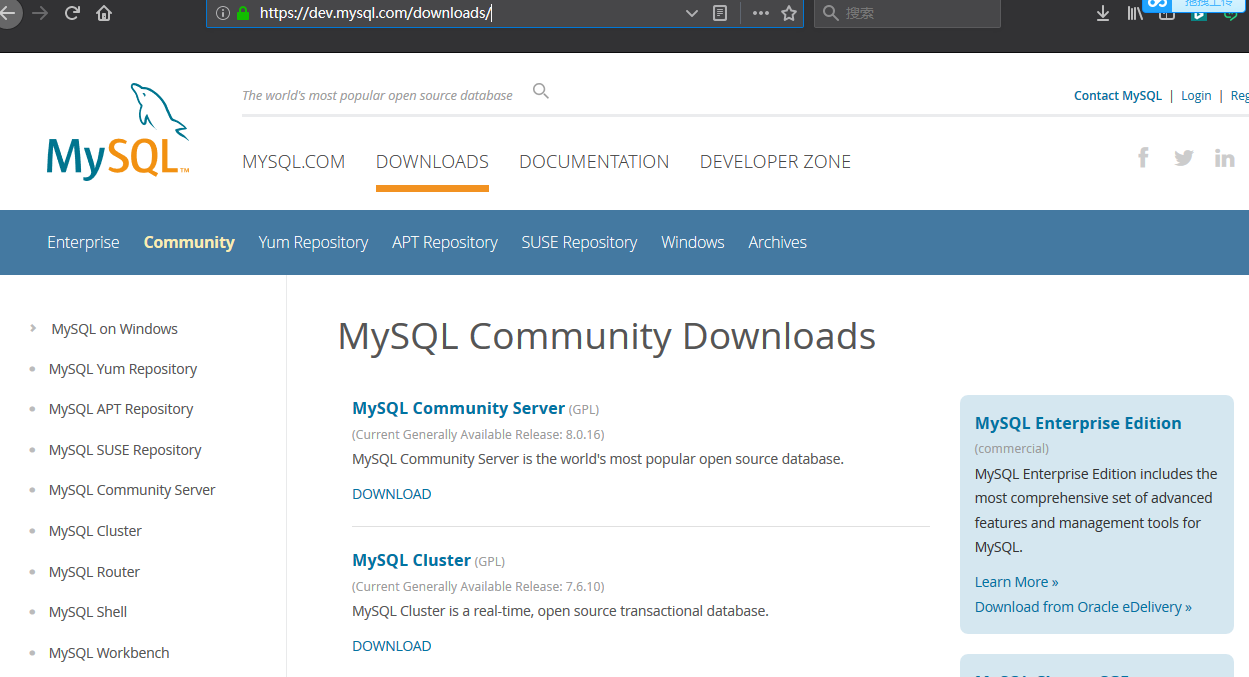The image size is (1249, 677).
Task: Click the MySQL Community Downloads page title
Action: [x=607, y=336]
